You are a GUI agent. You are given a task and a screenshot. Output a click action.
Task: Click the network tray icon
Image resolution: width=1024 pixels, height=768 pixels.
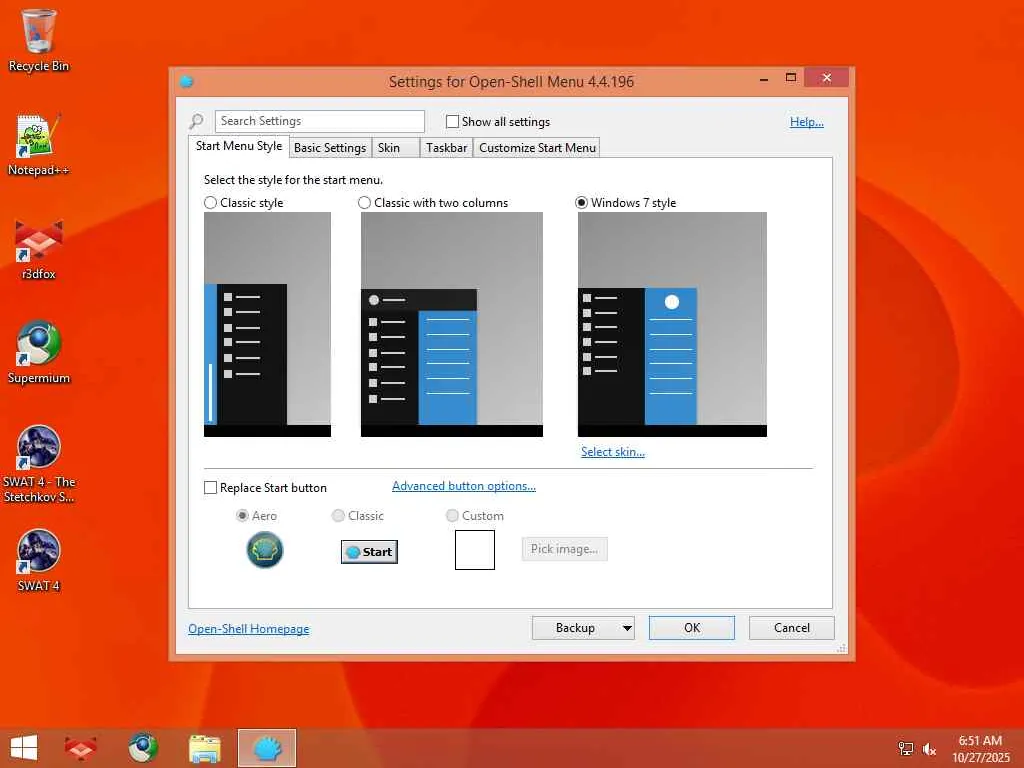click(x=905, y=748)
